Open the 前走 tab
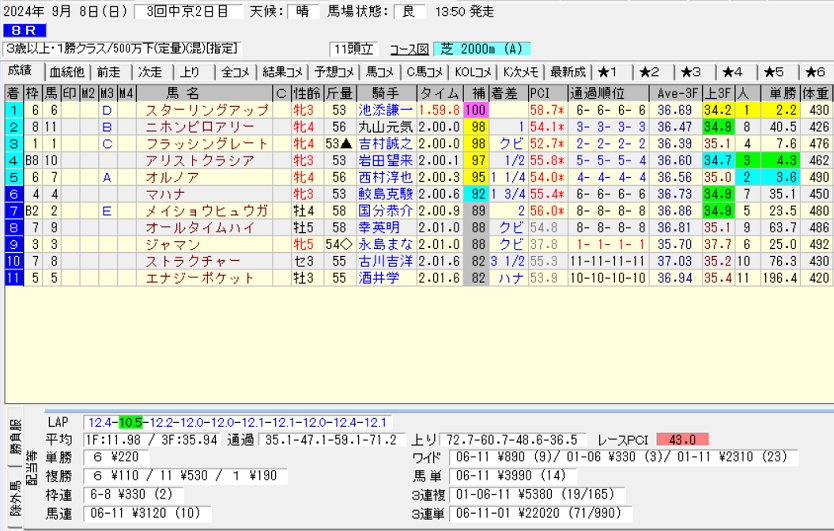The image size is (834, 531). pos(109,72)
